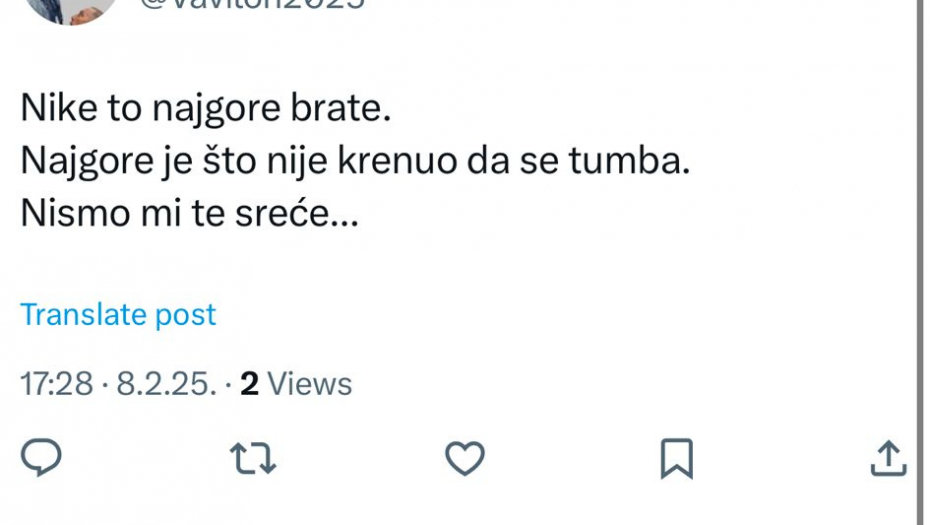Select the Views label beside the count
Screen dimensions: 930x525
pyautogui.click(x=310, y=384)
